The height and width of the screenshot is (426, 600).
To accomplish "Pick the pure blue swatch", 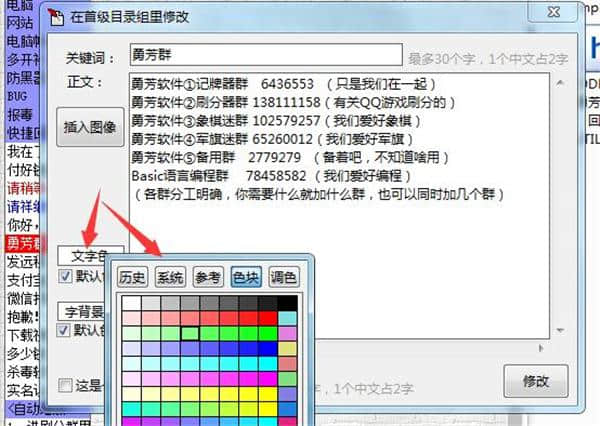I will pos(268,349).
